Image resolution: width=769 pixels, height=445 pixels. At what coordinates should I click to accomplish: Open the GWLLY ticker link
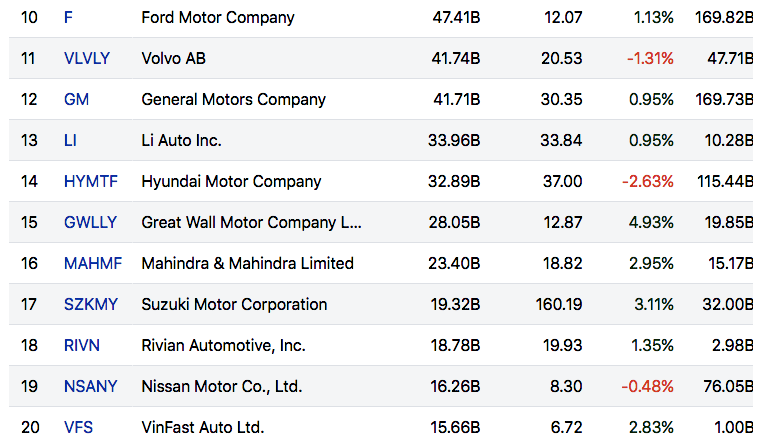coord(89,222)
